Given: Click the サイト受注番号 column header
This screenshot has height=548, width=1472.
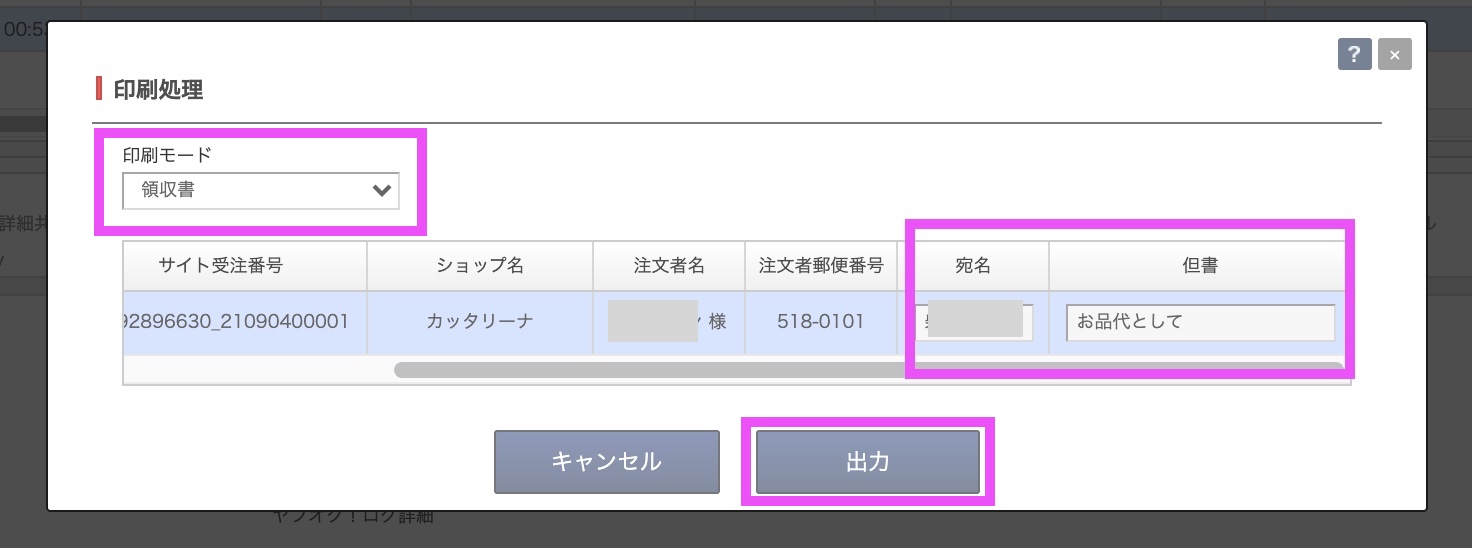Looking at the screenshot, I should point(244,266).
